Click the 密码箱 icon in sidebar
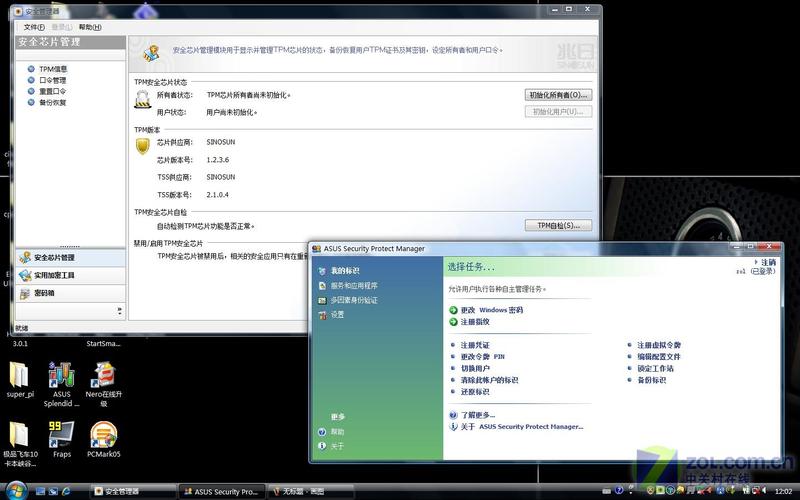800x500 pixels. [24, 293]
